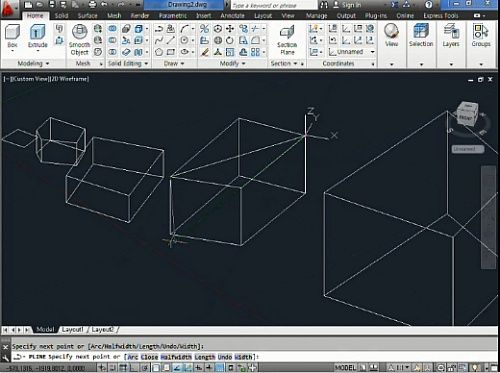
Task: Click the World UCS icon in Coordinates
Action: click(x=369, y=29)
